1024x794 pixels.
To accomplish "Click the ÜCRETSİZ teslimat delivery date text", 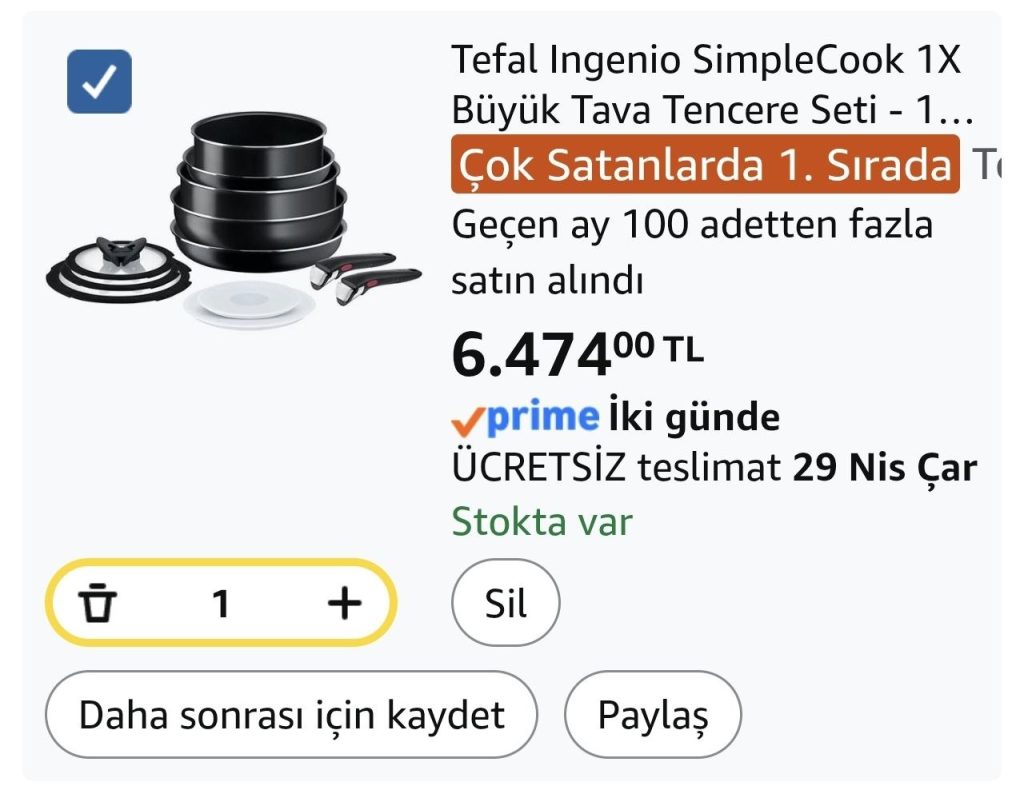I will coord(714,468).
